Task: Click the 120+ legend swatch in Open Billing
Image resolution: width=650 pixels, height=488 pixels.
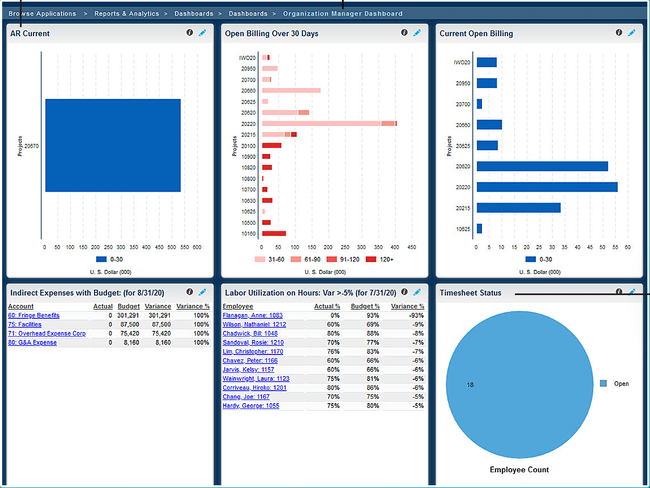Action: pyautogui.click(x=370, y=259)
